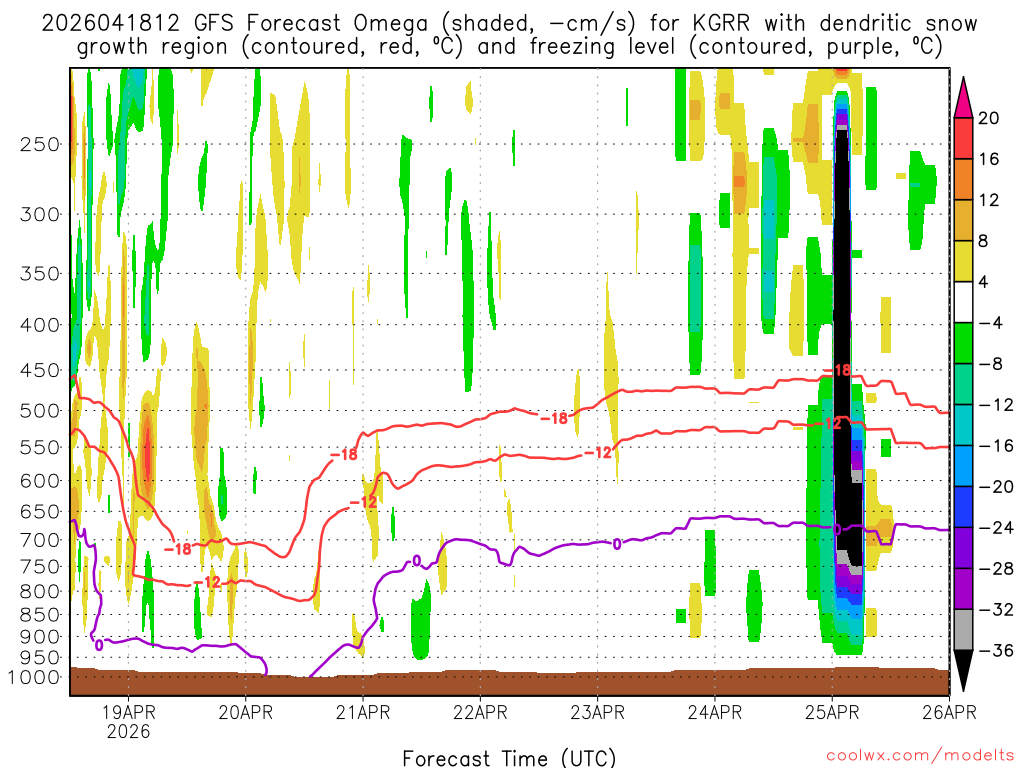The image size is (1024, 768).
Task: Click the pink upward arrow atop colorbar
Action: click(963, 97)
